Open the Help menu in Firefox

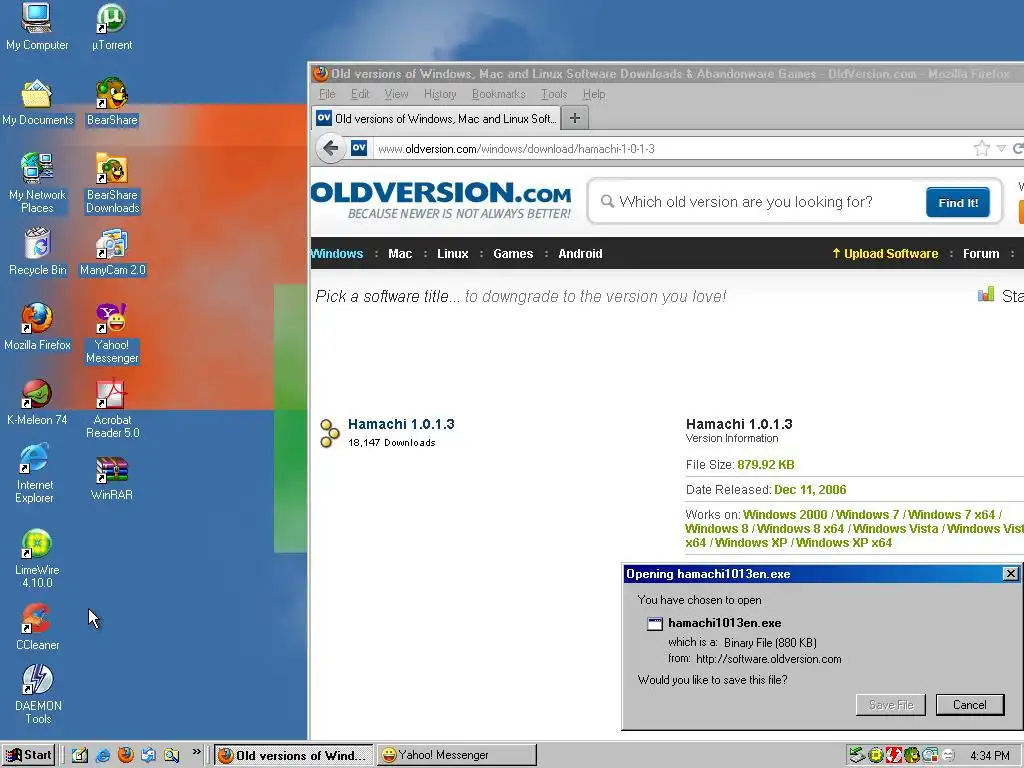point(594,94)
